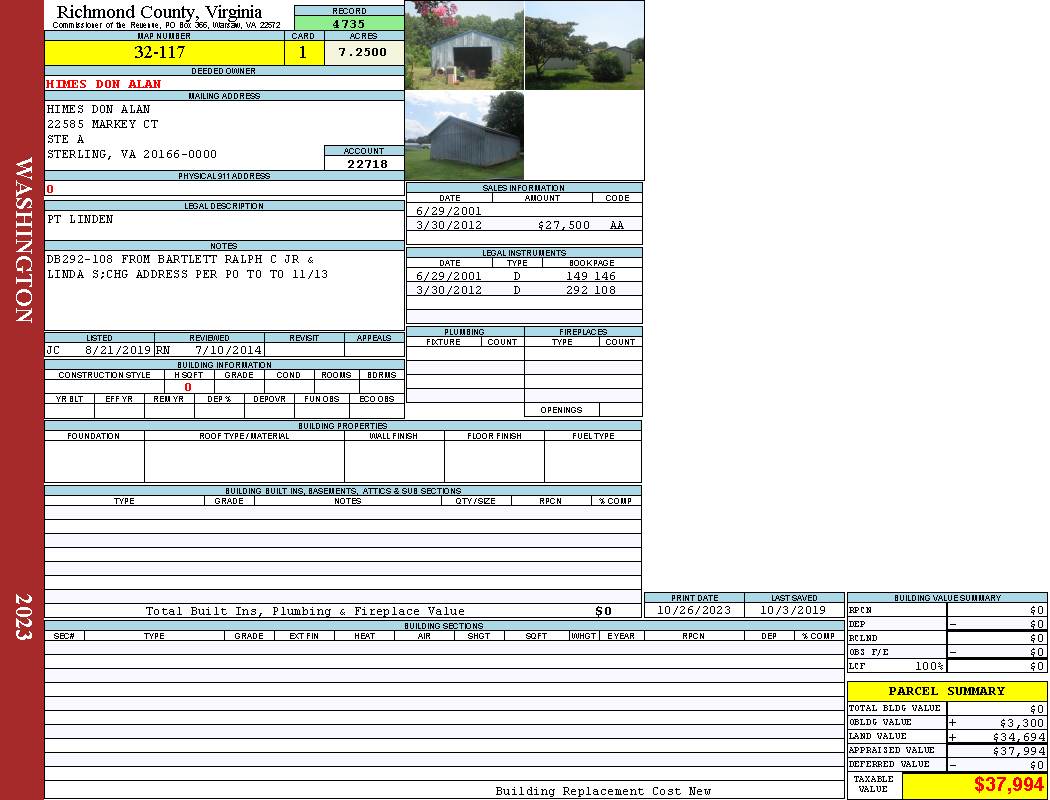Click the listed date 8/21/2019
Image resolution: width=1050 pixels, height=800 pixels.
click(116, 351)
